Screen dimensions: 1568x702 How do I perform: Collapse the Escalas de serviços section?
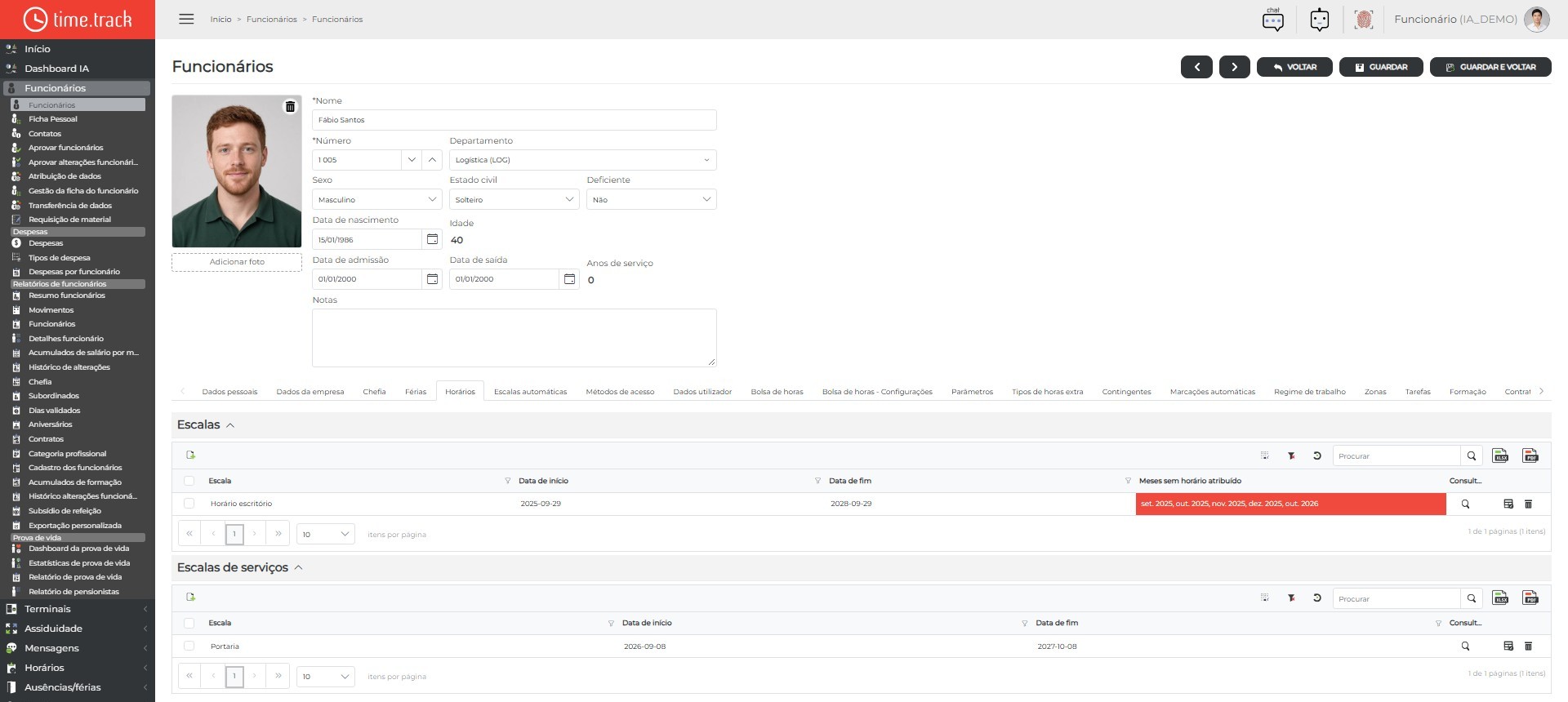click(298, 567)
